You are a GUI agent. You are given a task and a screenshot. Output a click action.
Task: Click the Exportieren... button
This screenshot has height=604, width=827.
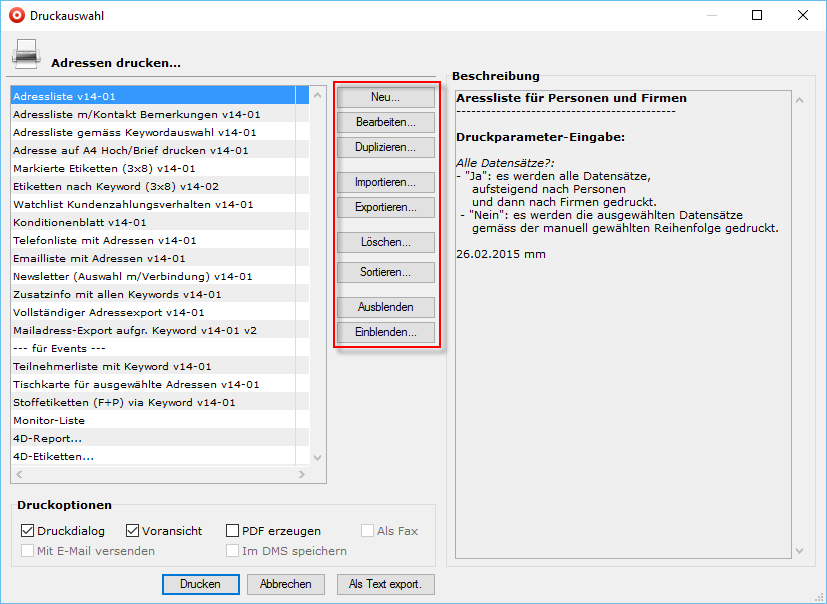click(385, 207)
